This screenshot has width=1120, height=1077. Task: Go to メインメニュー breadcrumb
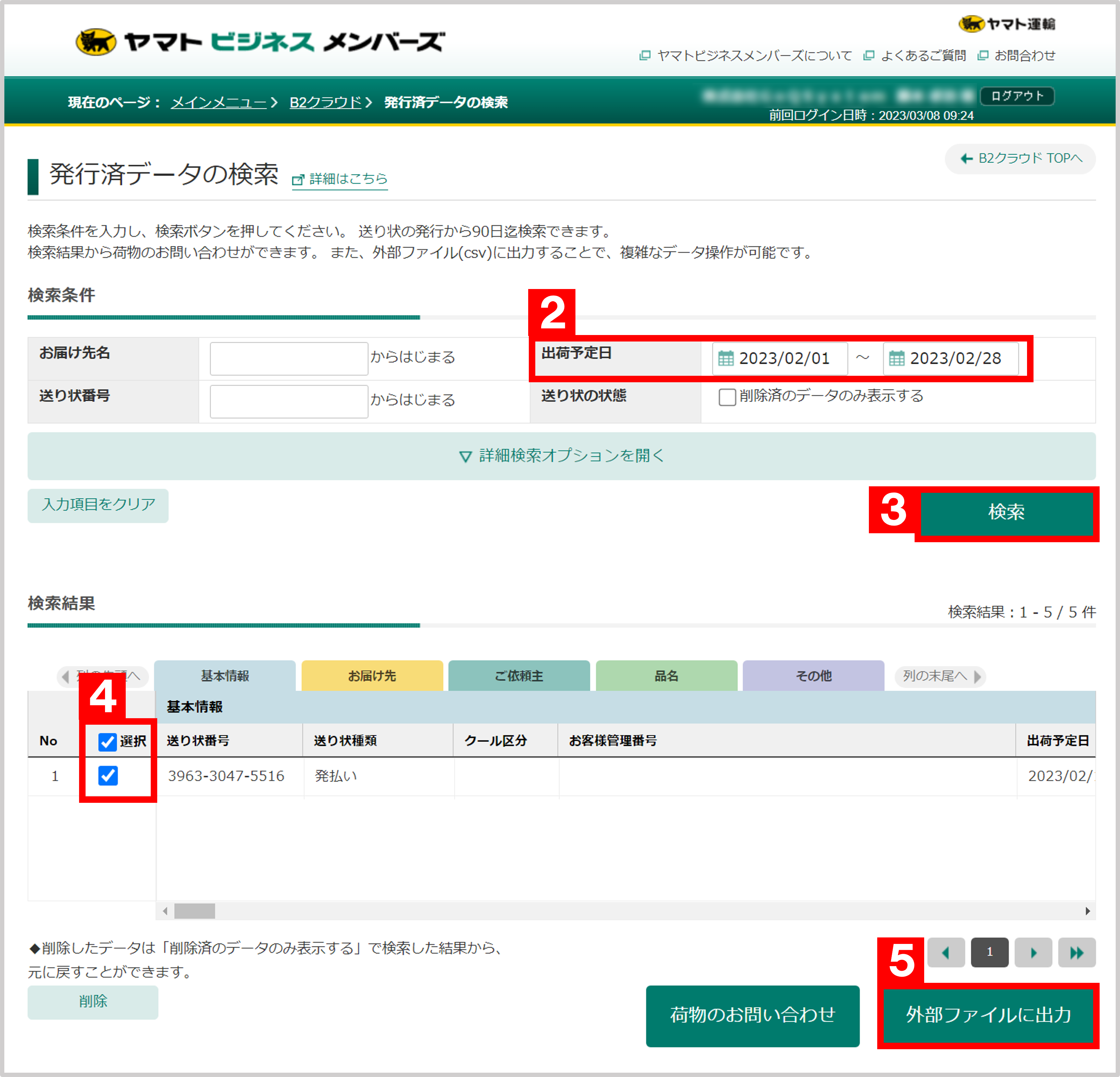pyautogui.click(x=219, y=102)
